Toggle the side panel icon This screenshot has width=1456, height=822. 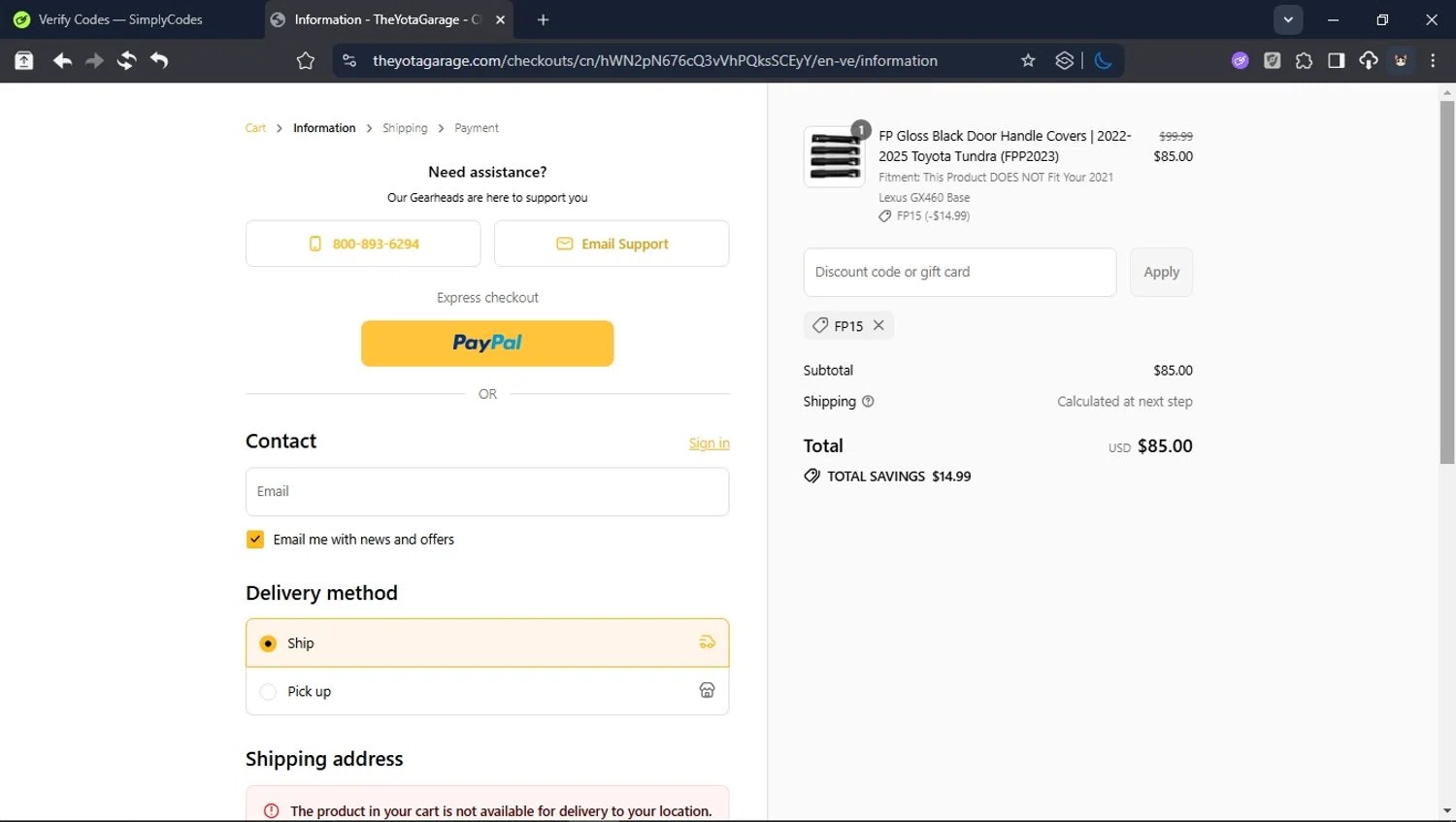point(1336,61)
